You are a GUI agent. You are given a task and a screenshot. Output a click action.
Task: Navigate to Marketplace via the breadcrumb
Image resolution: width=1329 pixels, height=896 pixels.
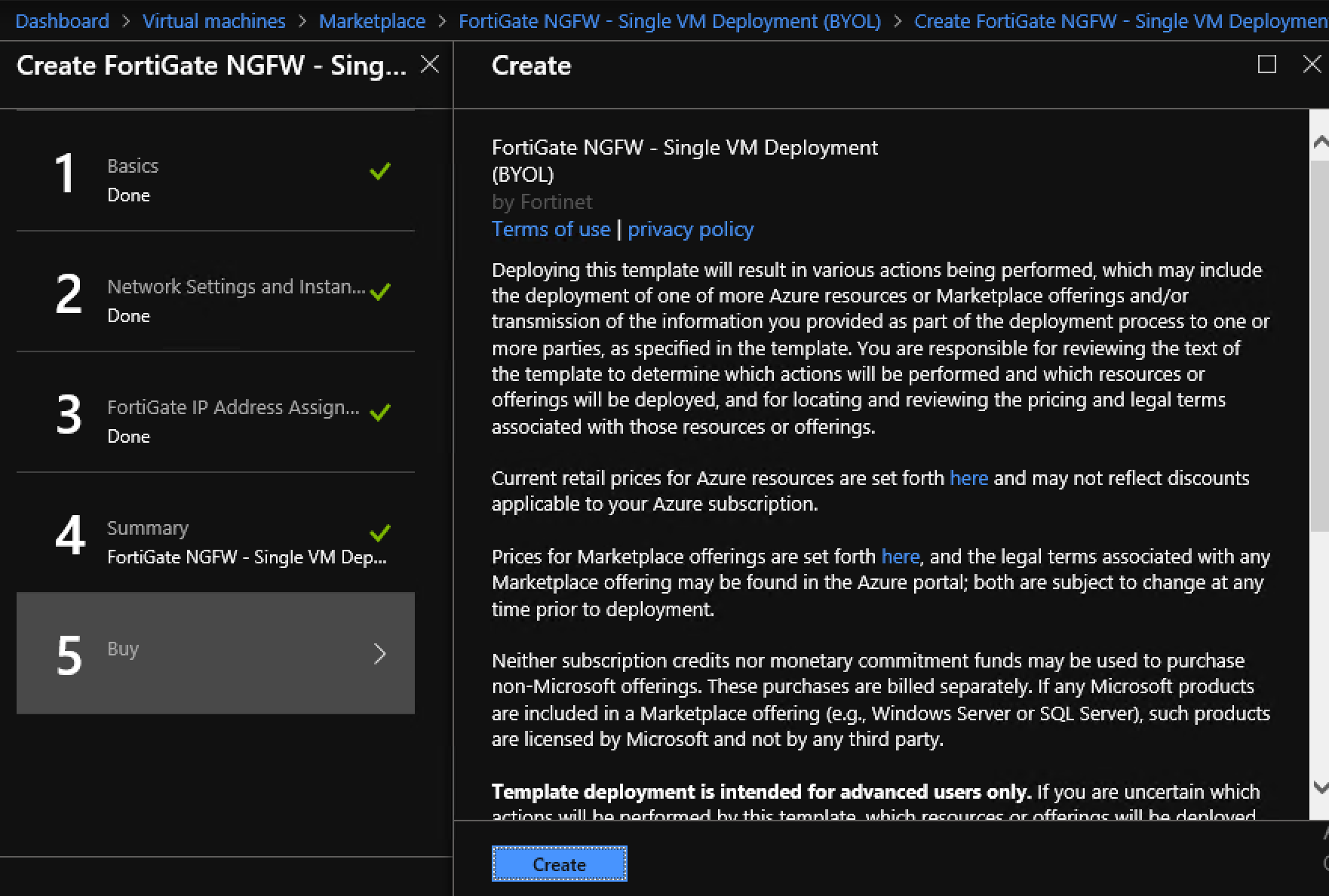[372, 20]
